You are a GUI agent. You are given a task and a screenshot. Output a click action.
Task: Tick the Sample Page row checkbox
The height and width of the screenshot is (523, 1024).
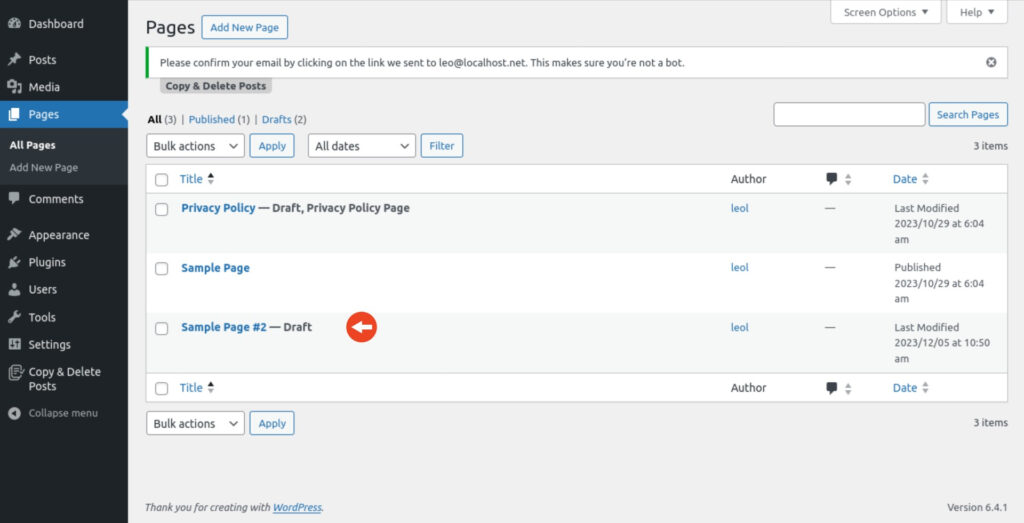pyautogui.click(x=161, y=269)
